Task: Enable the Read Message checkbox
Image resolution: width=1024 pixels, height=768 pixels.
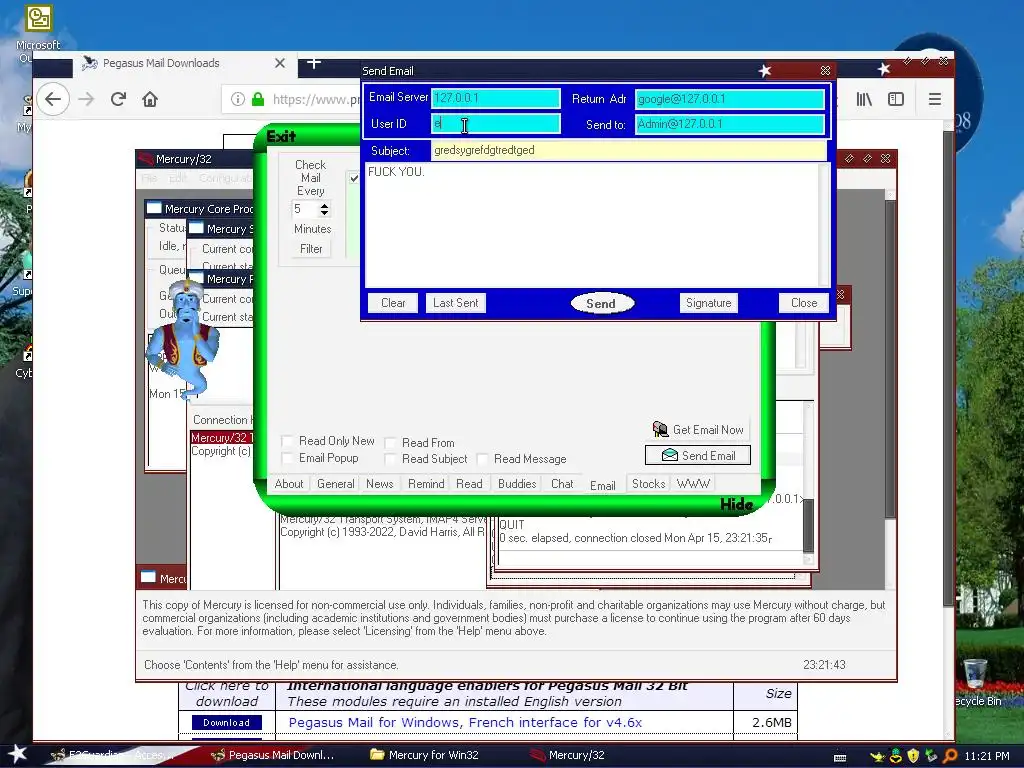Action: tap(482, 459)
